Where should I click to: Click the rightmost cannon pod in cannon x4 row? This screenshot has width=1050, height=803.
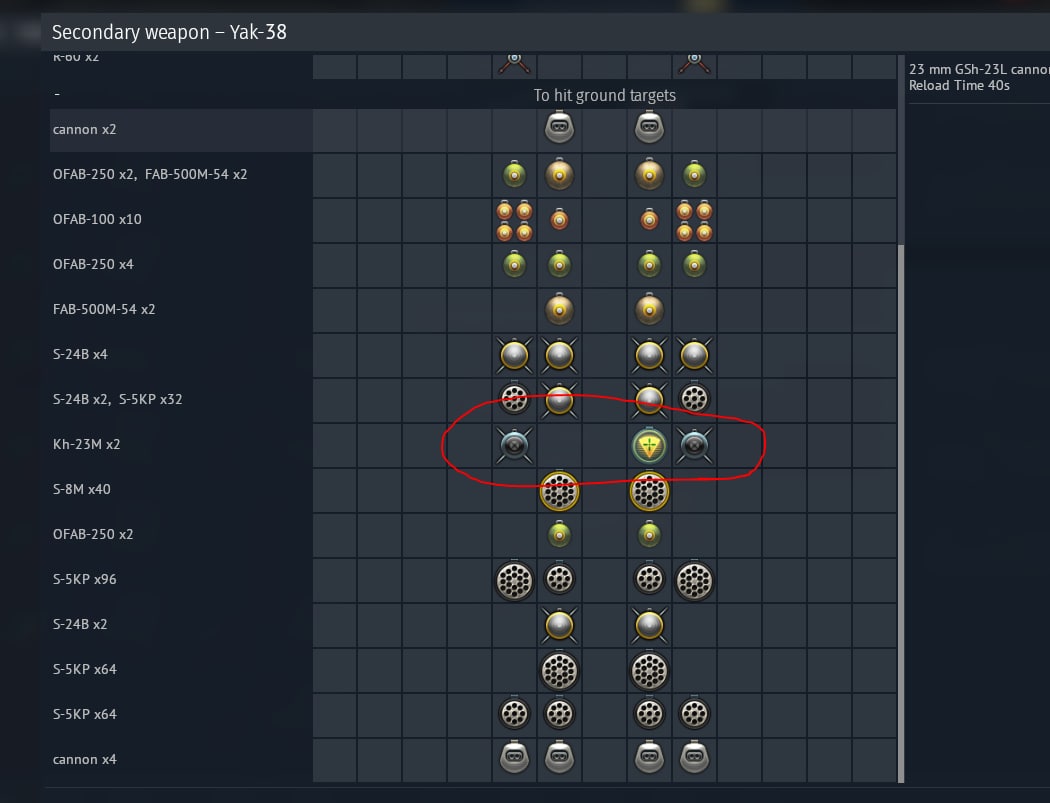tap(694, 757)
